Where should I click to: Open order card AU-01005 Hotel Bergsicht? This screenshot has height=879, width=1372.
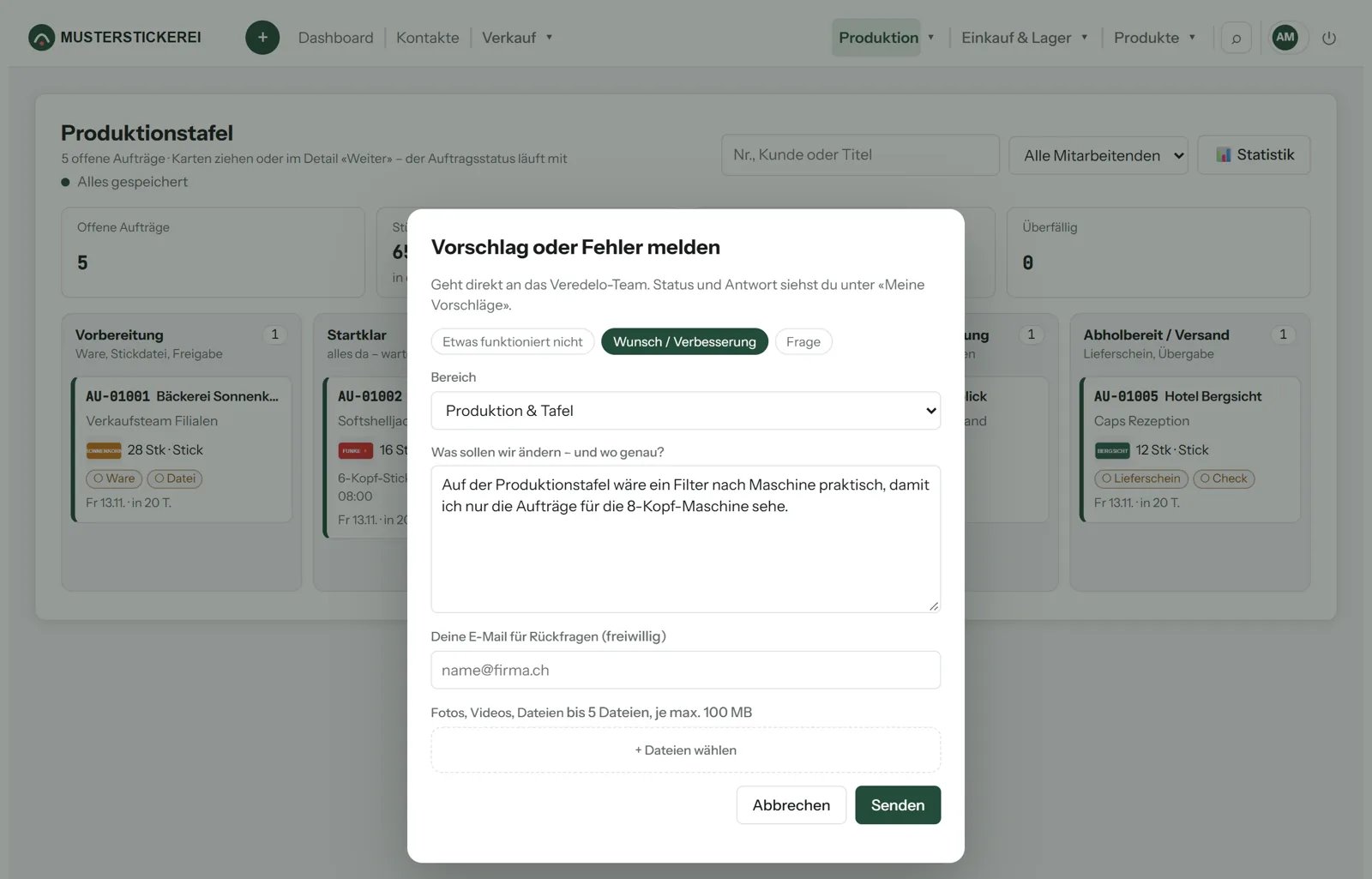coord(1190,449)
